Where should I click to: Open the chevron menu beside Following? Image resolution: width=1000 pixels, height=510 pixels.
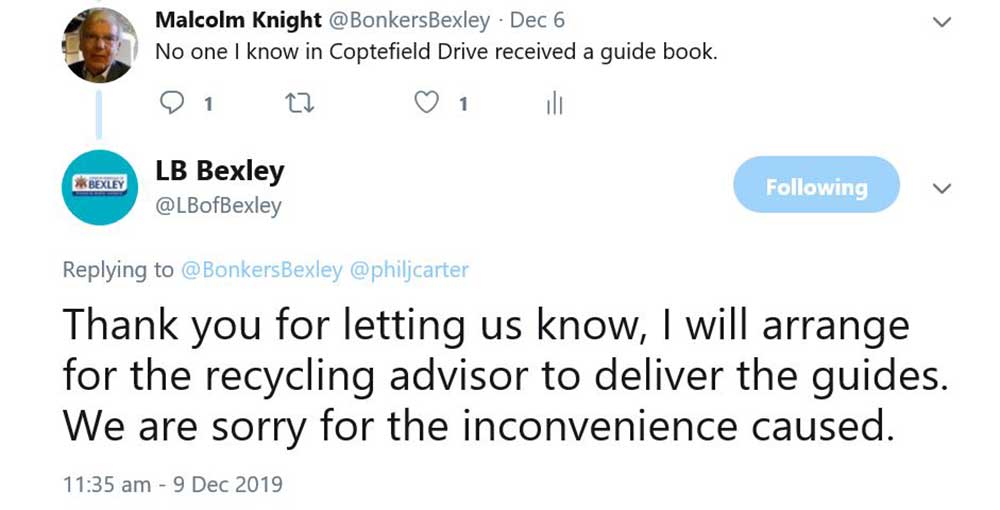[941, 188]
